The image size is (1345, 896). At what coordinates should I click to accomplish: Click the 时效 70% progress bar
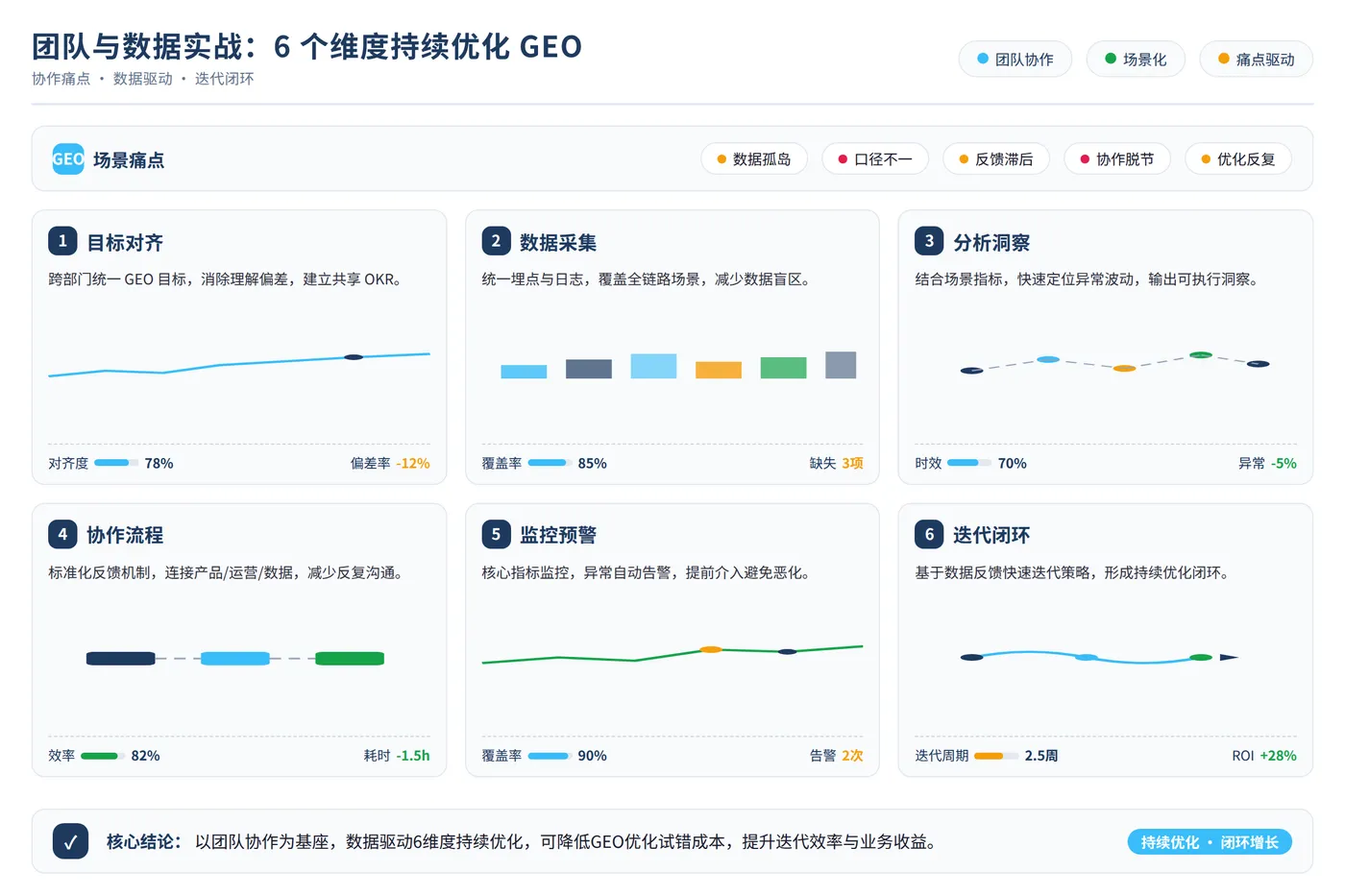pos(968,463)
